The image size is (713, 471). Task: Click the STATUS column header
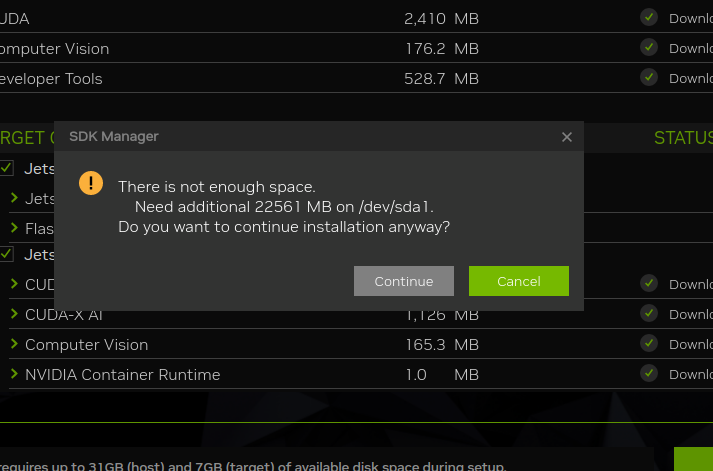coord(683,138)
